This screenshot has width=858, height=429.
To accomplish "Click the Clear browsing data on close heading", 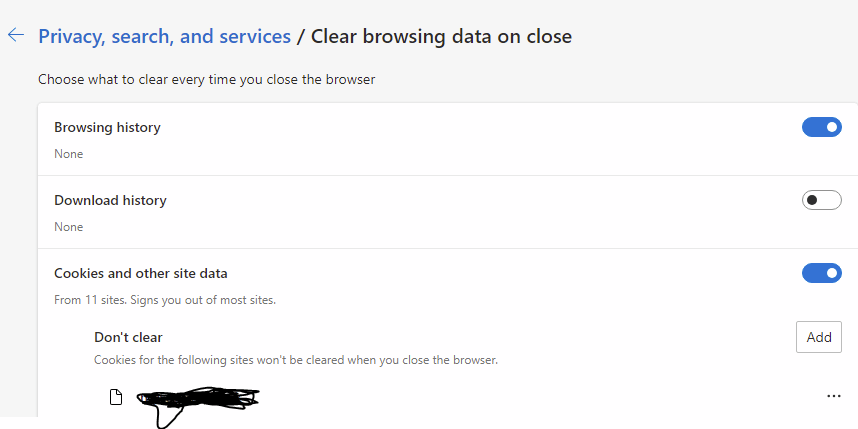I will pos(441,37).
